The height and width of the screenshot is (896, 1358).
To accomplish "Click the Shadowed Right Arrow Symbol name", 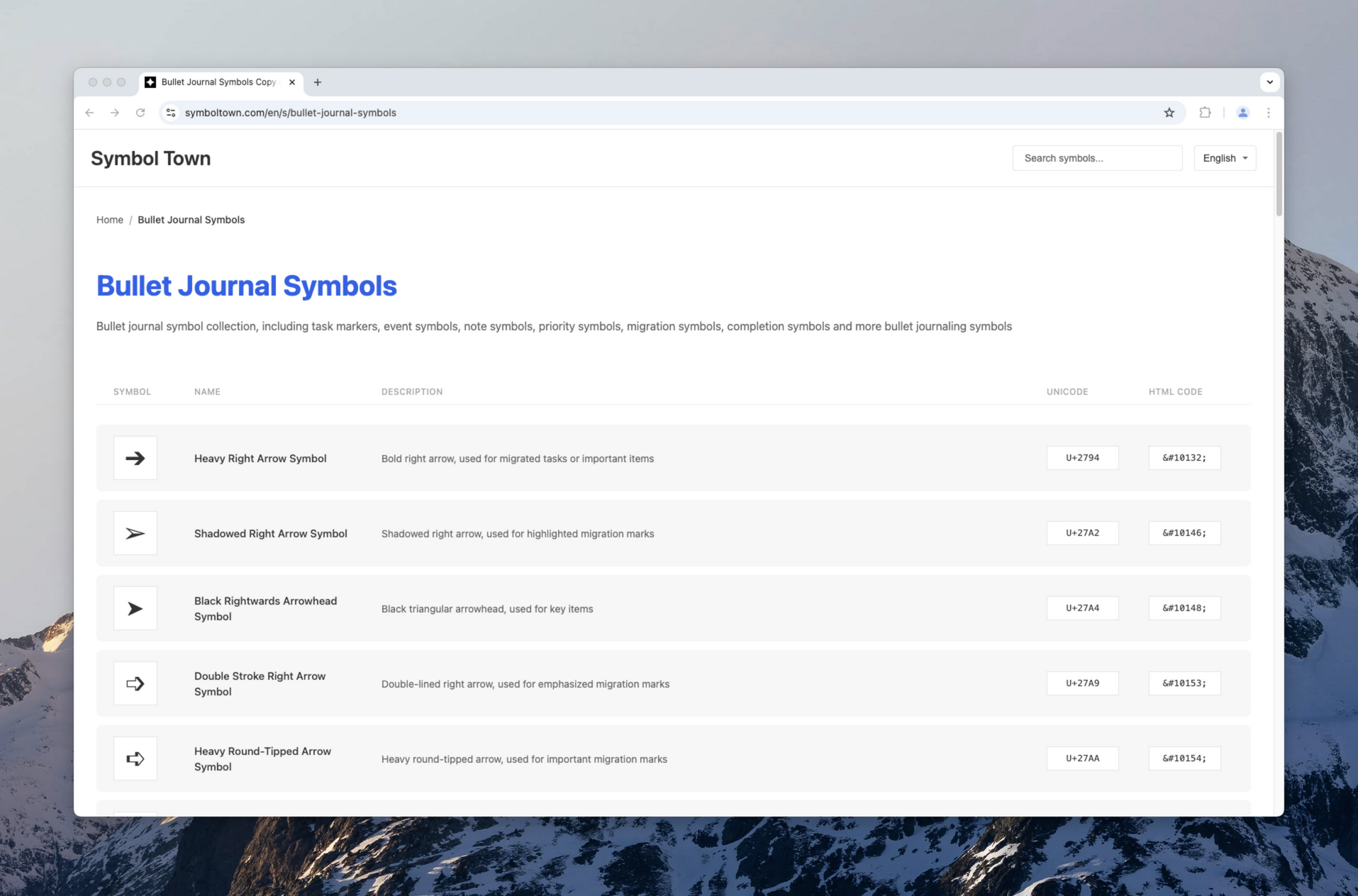I will tap(270, 534).
